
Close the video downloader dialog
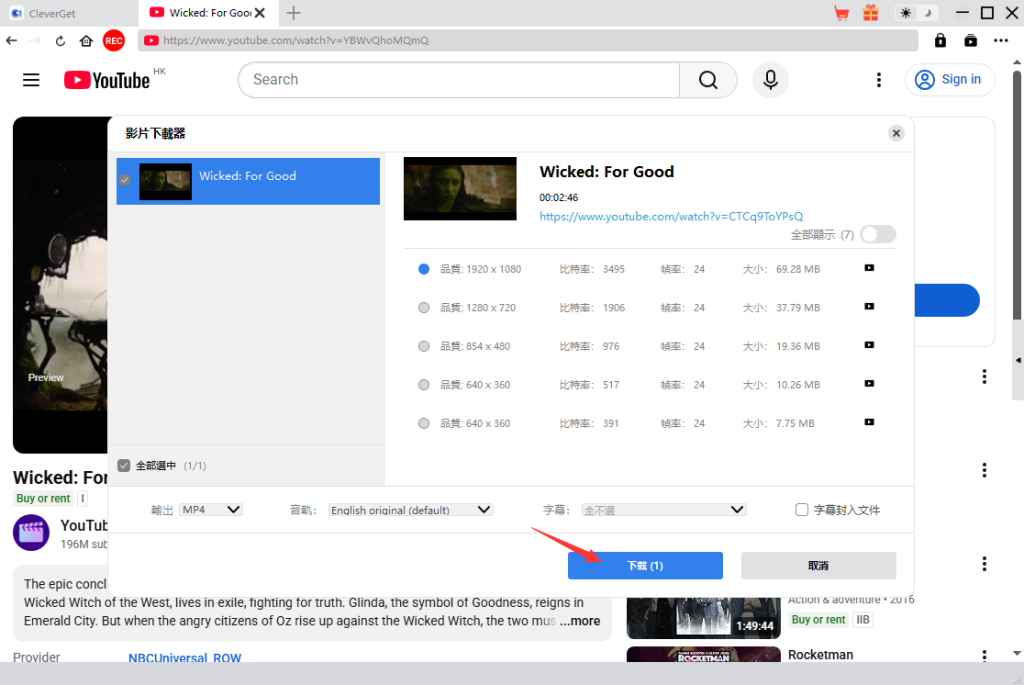pos(896,133)
